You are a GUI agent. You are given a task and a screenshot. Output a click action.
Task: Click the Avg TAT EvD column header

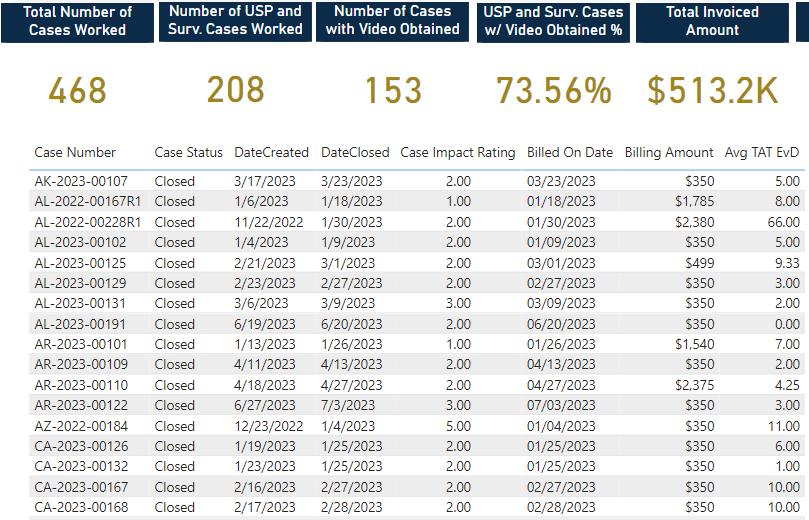762,153
